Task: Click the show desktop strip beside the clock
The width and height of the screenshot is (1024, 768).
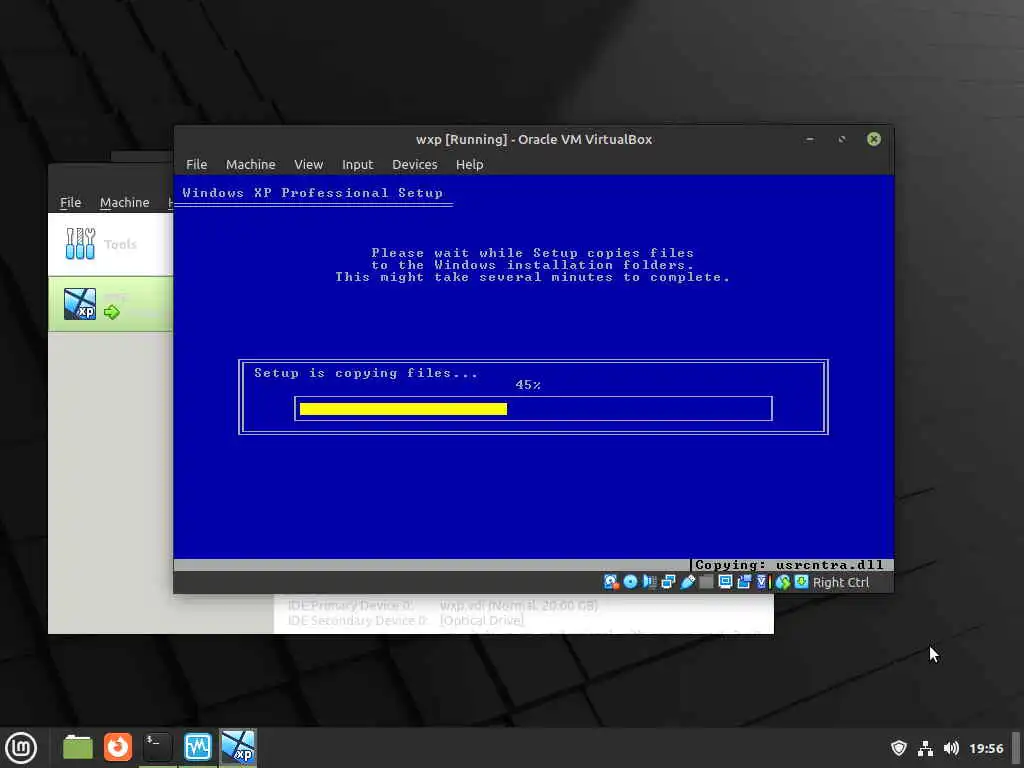Action: point(1017,748)
